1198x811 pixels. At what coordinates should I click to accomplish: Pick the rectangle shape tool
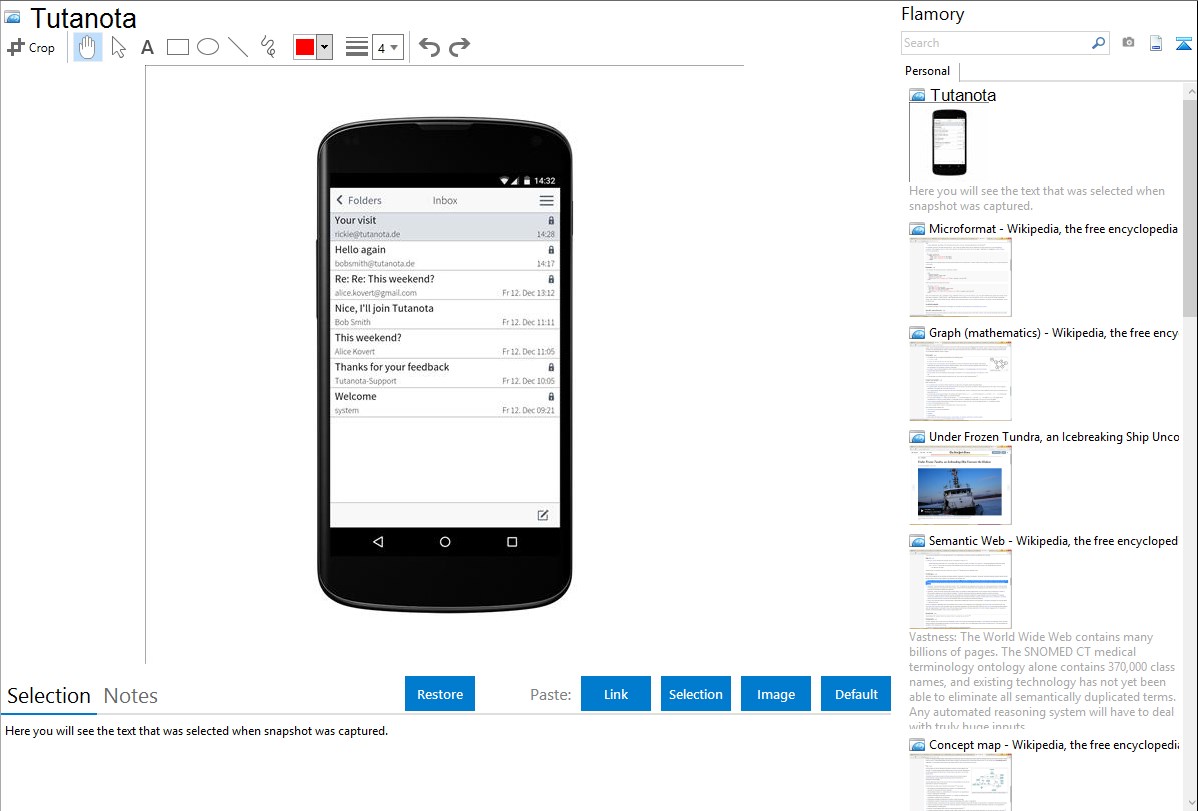178,47
